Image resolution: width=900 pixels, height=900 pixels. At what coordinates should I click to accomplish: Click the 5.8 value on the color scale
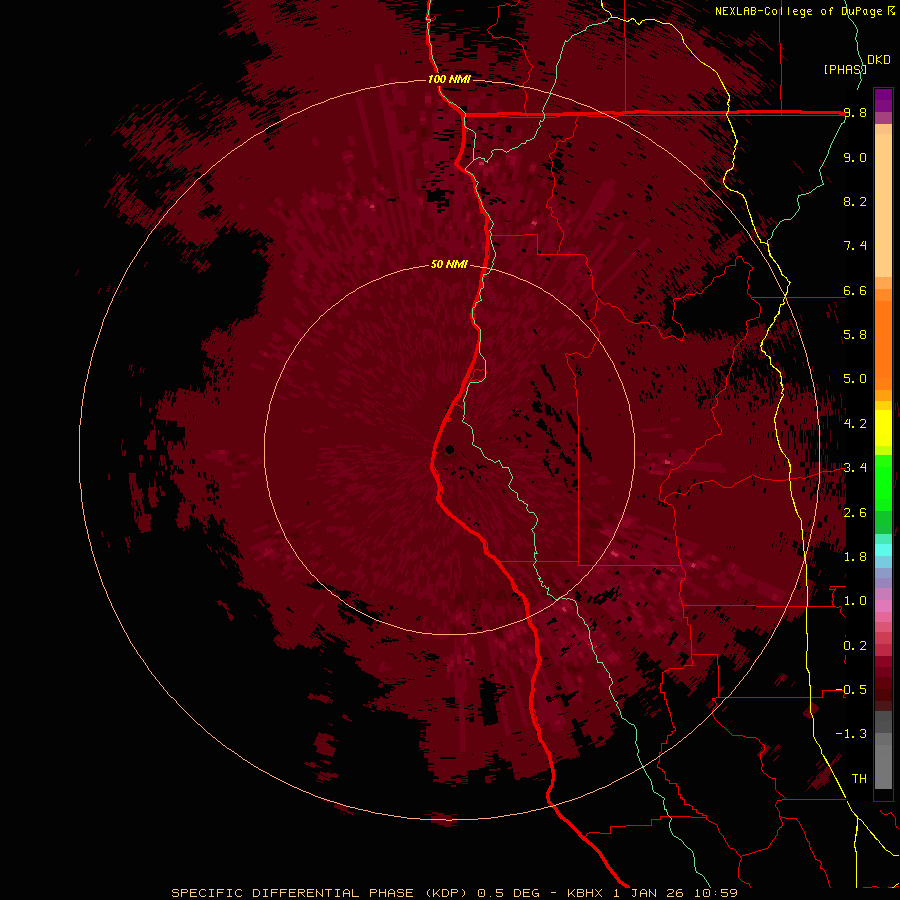(855, 335)
